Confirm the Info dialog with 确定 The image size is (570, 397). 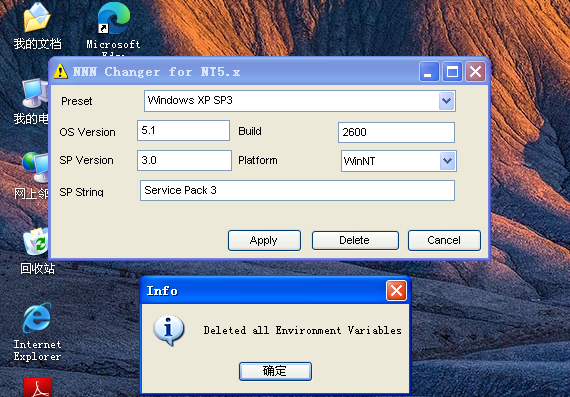275,371
